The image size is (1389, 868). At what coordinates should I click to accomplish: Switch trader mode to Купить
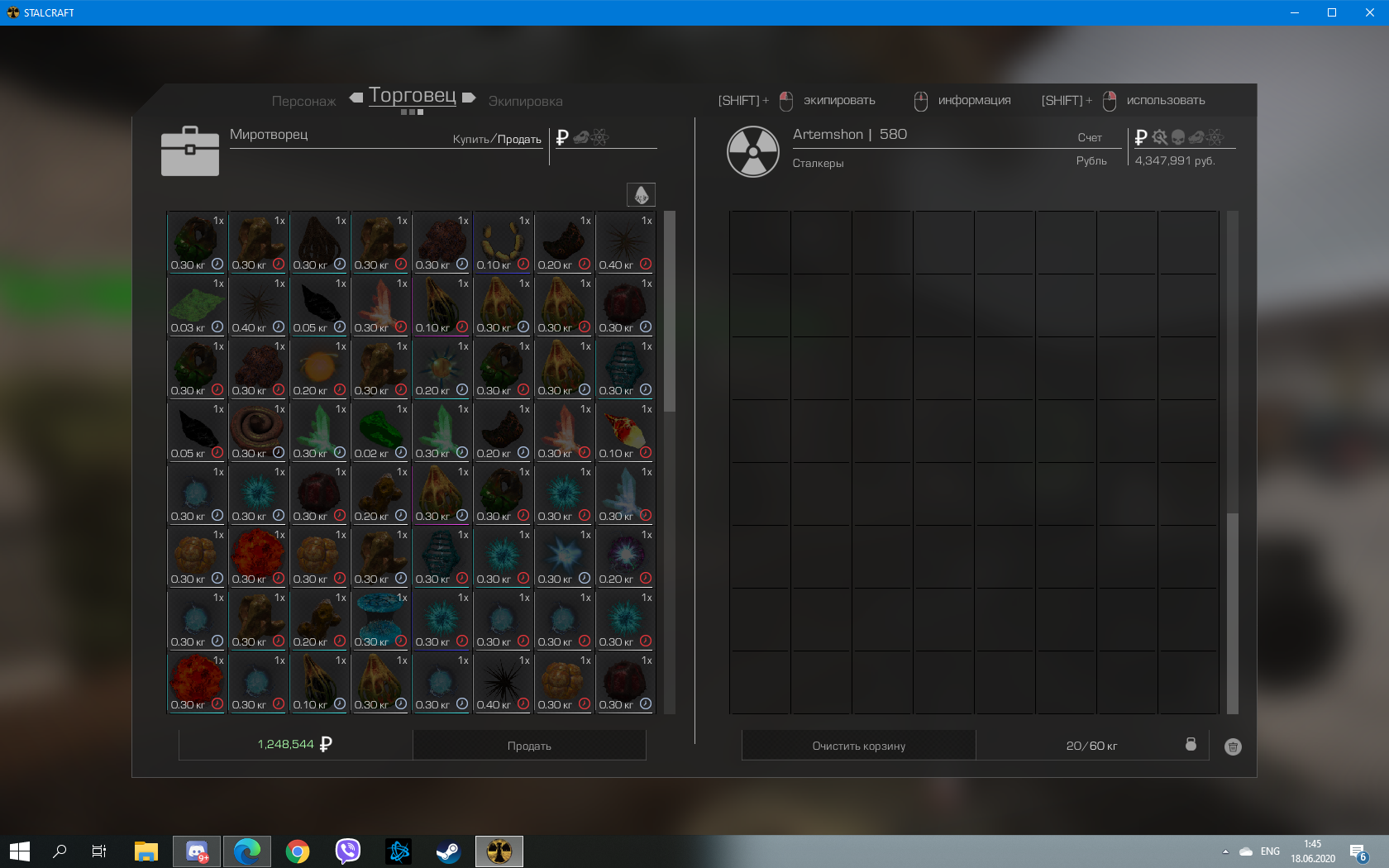[x=471, y=139]
